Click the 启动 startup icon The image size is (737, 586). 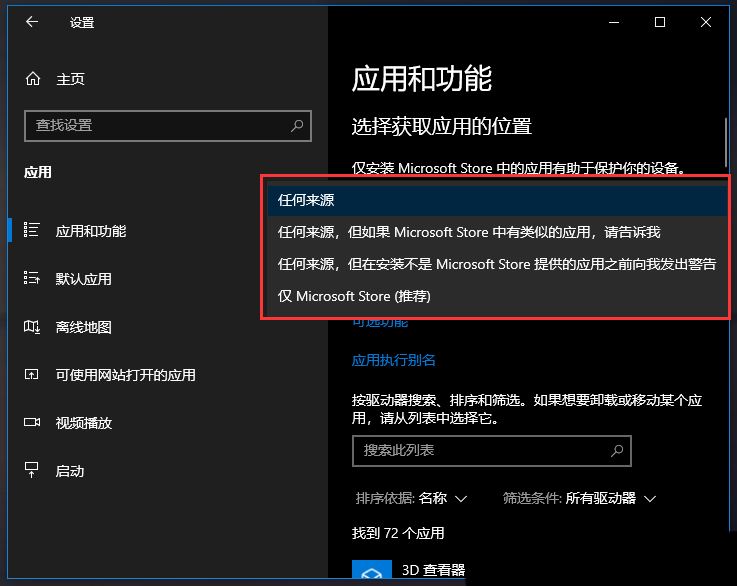[32, 471]
